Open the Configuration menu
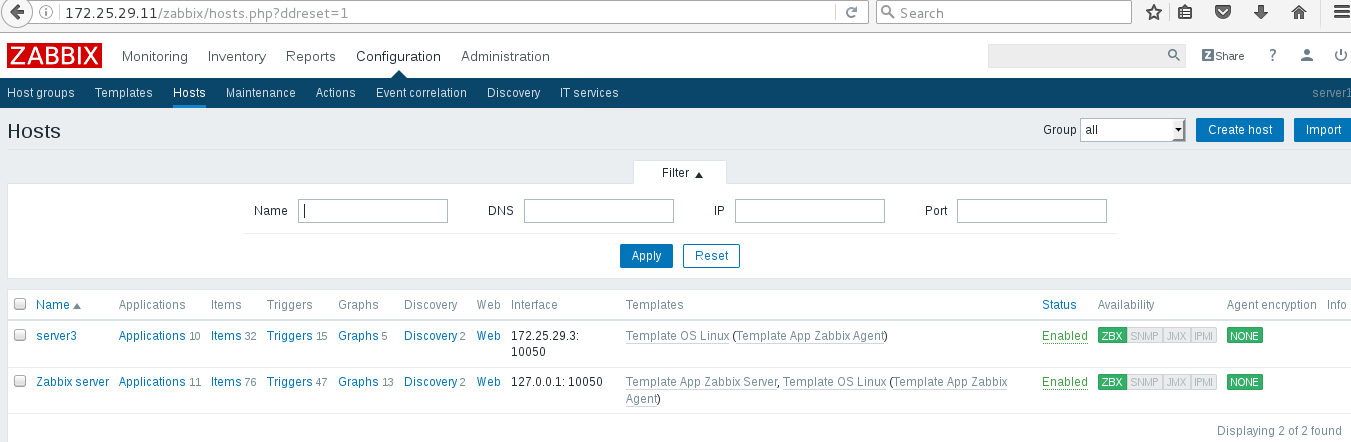 [x=398, y=56]
